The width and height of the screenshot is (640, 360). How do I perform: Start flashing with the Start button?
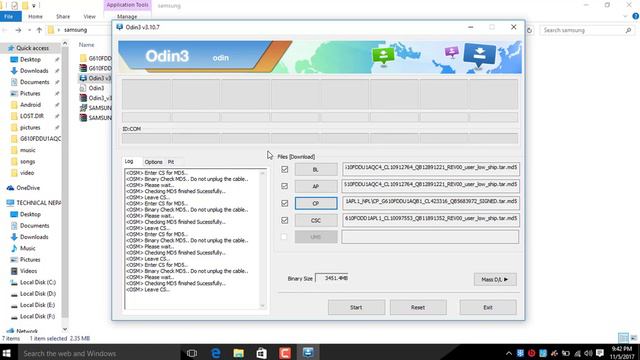coord(356,307)
